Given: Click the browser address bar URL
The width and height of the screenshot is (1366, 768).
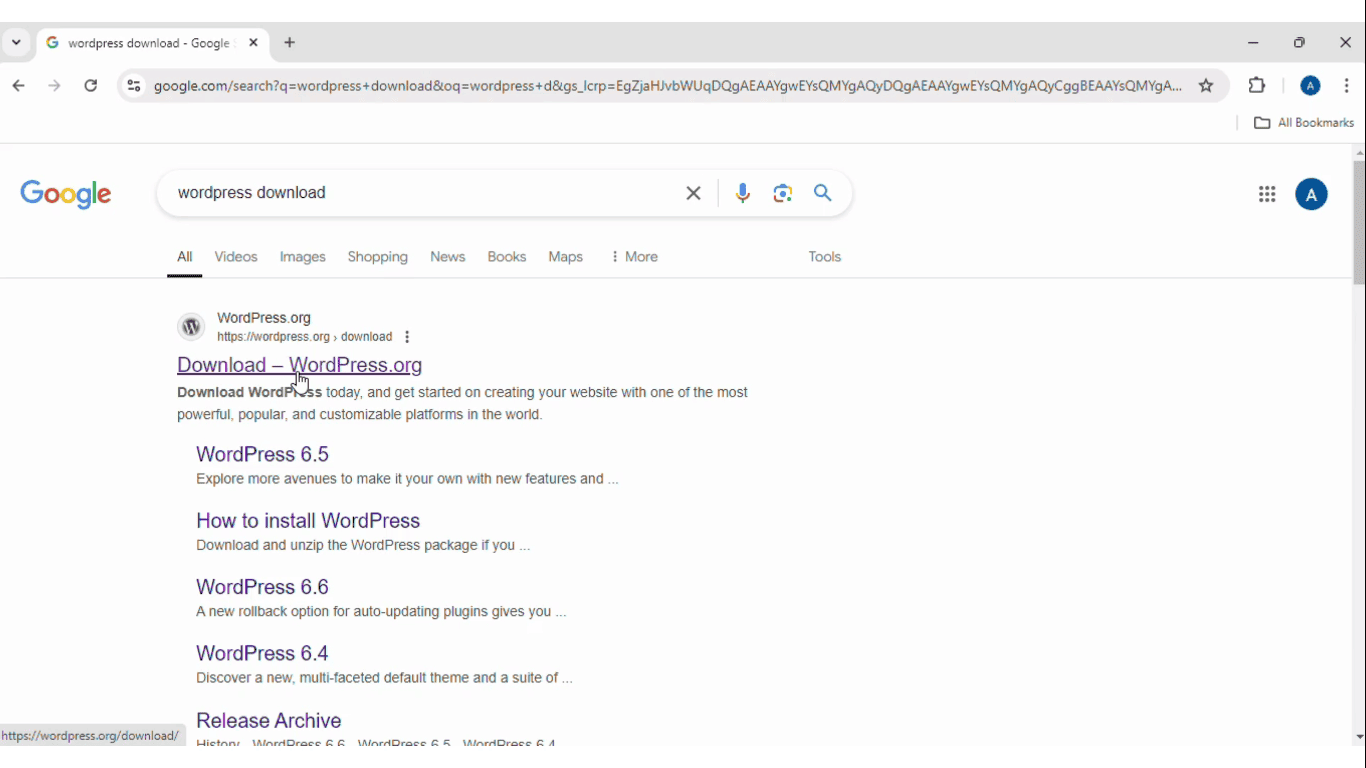Looking at the screenshot, I should pos(668,86).
